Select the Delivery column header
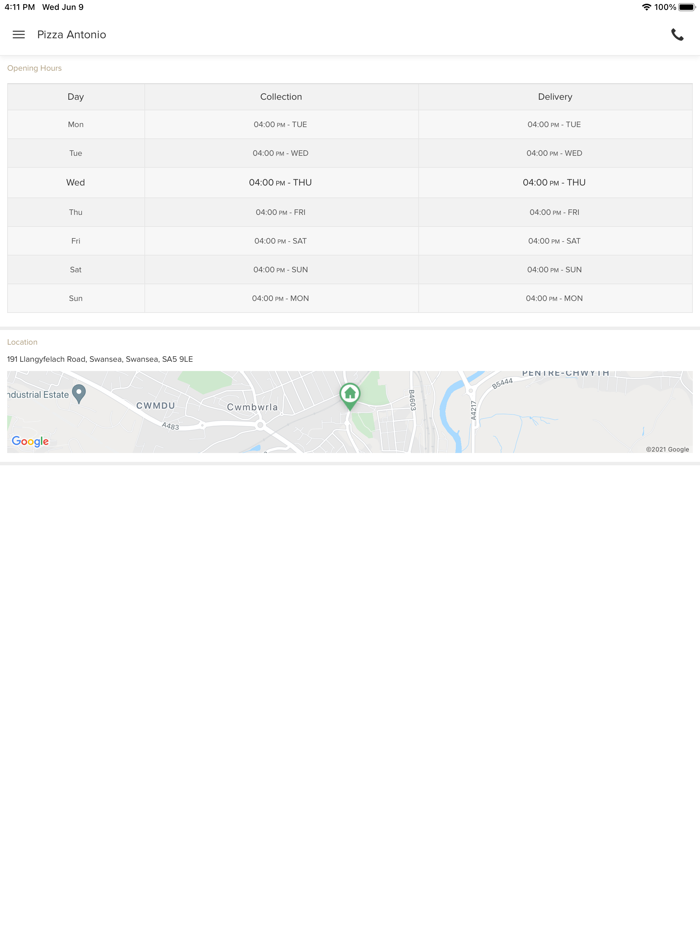The height and width of the screenshot is (934, 700). click(555, 97)
